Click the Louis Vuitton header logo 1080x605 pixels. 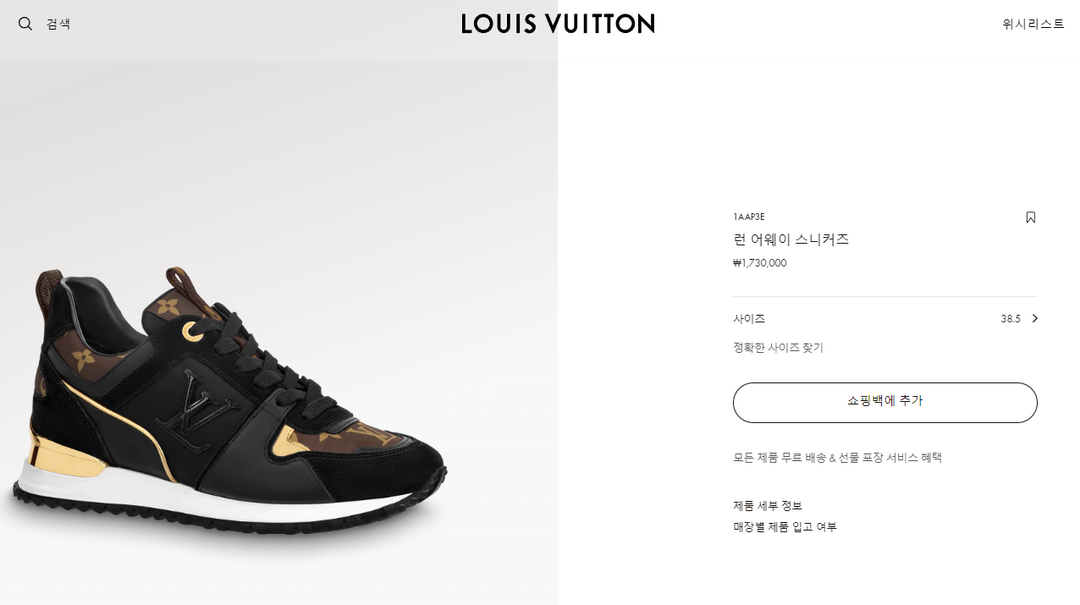tap(558, 24)
